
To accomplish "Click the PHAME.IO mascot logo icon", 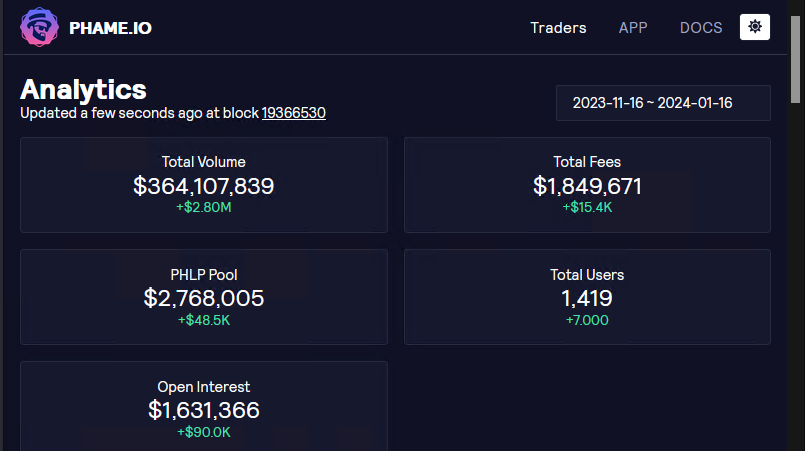I will pos(39,27).
